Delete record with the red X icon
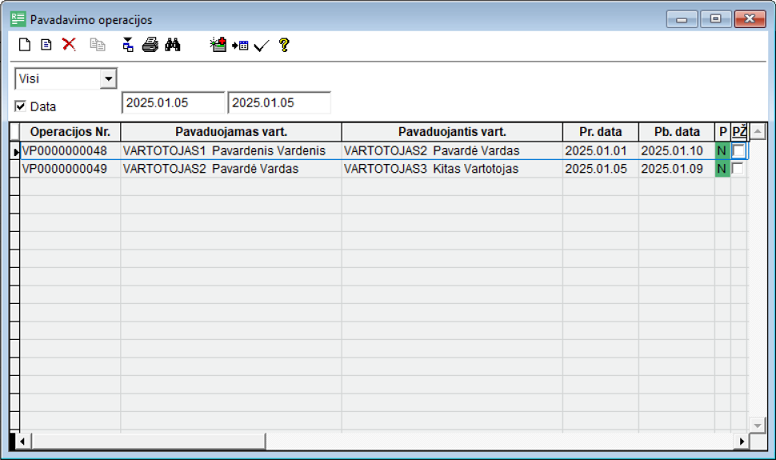 click(69, 45)
